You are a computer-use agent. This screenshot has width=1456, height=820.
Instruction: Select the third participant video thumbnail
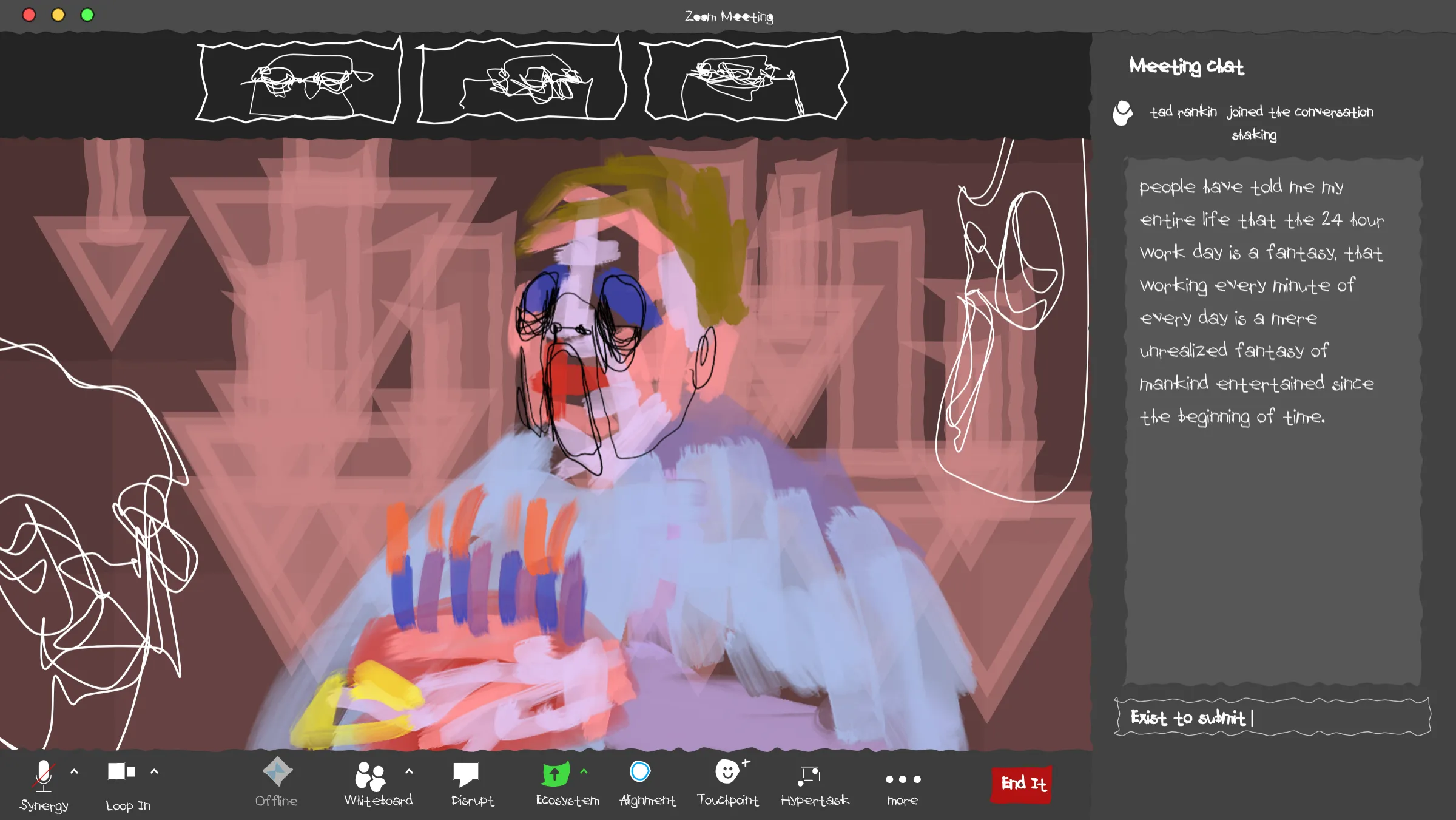[x=744, y=80]
